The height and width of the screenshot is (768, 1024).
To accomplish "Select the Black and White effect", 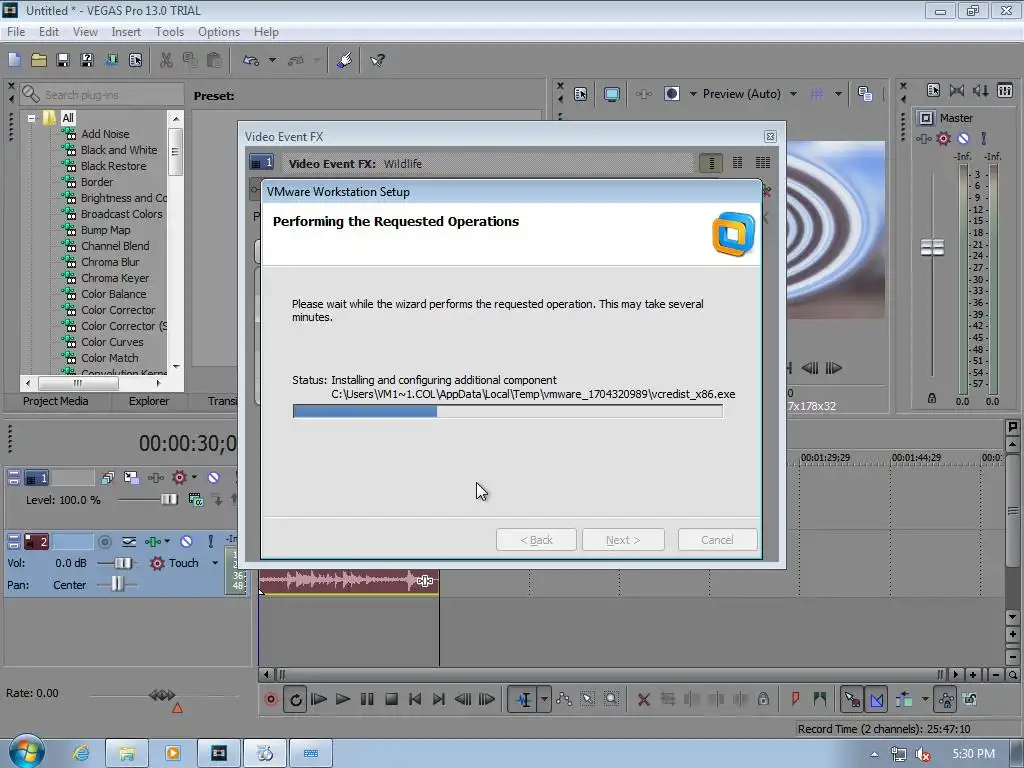I will click(119, 150).
